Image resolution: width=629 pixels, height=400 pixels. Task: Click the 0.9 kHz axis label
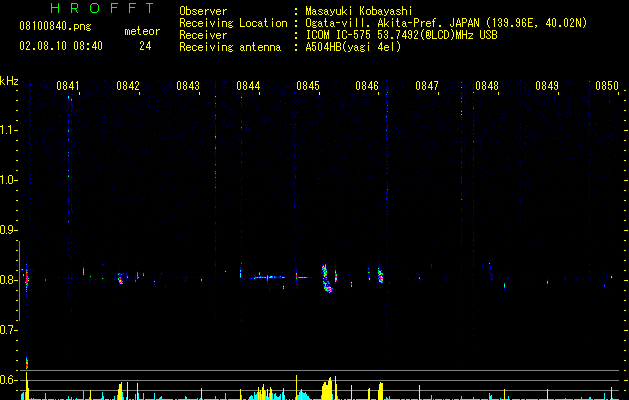[8, 230]
